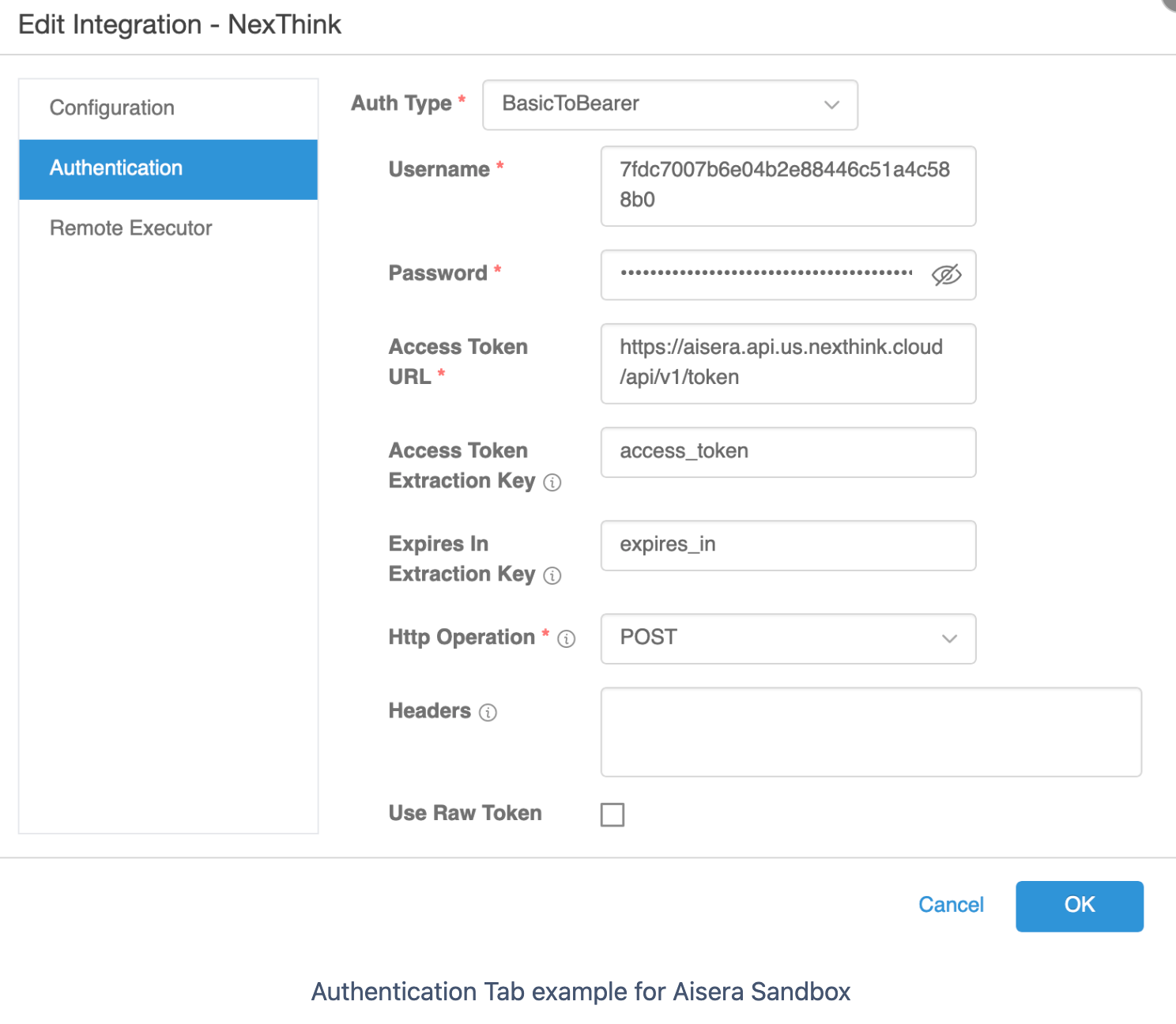
Task: Enable the Use Raw Token checkbox
Action: coord(612,815)
